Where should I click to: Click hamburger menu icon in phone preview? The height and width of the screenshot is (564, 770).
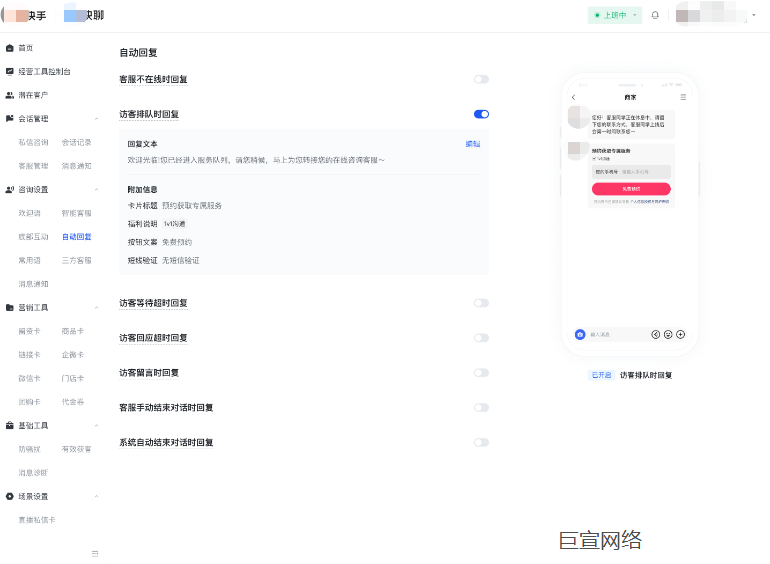click(683, 97)
